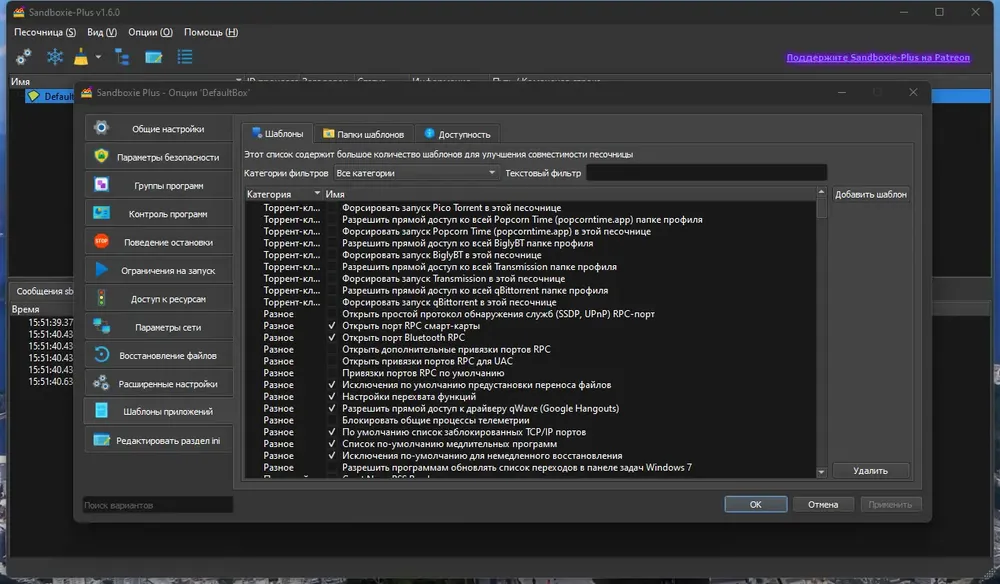Click the snowflake freeze icon in toolbar
This screenshot has width=1000, height=584.
[55, 57]
